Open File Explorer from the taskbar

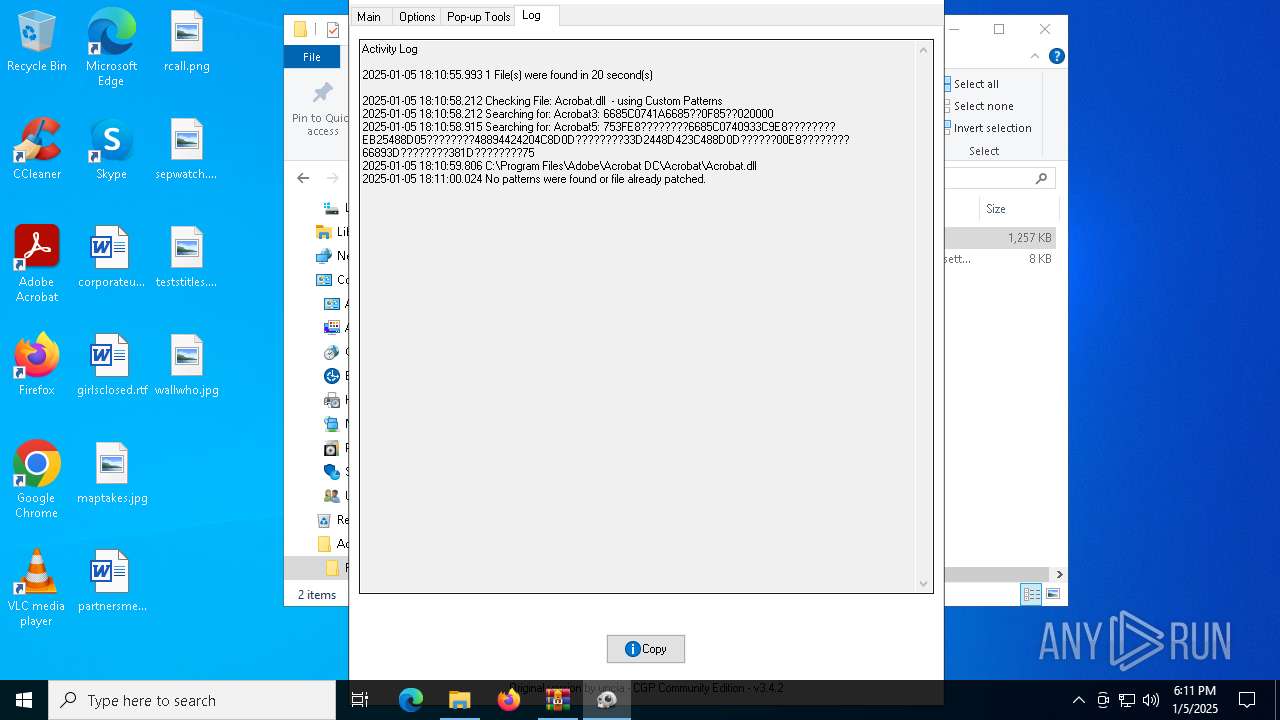coord(460,700)
